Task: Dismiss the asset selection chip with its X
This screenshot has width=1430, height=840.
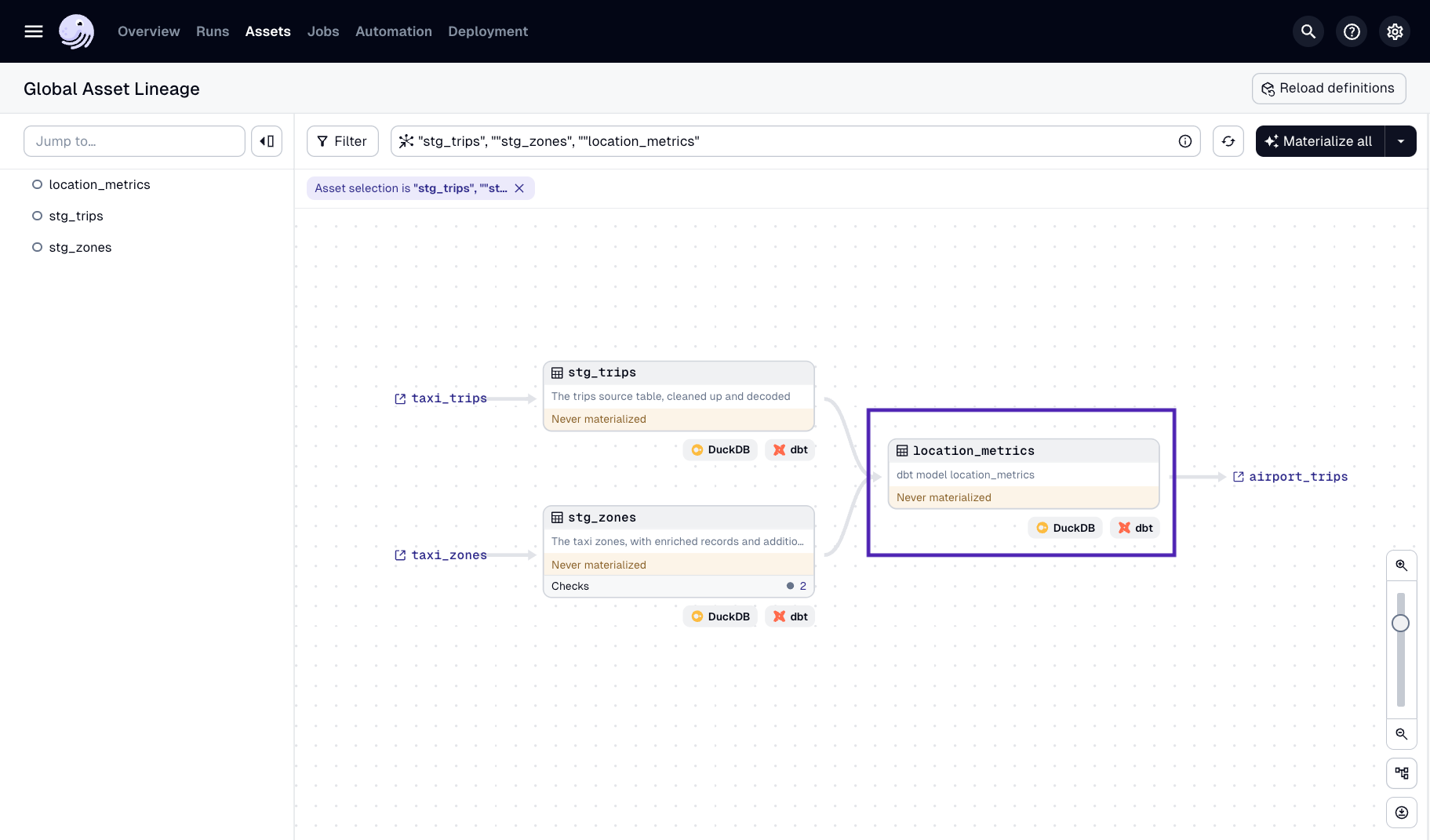Action: tap(520, 188)
